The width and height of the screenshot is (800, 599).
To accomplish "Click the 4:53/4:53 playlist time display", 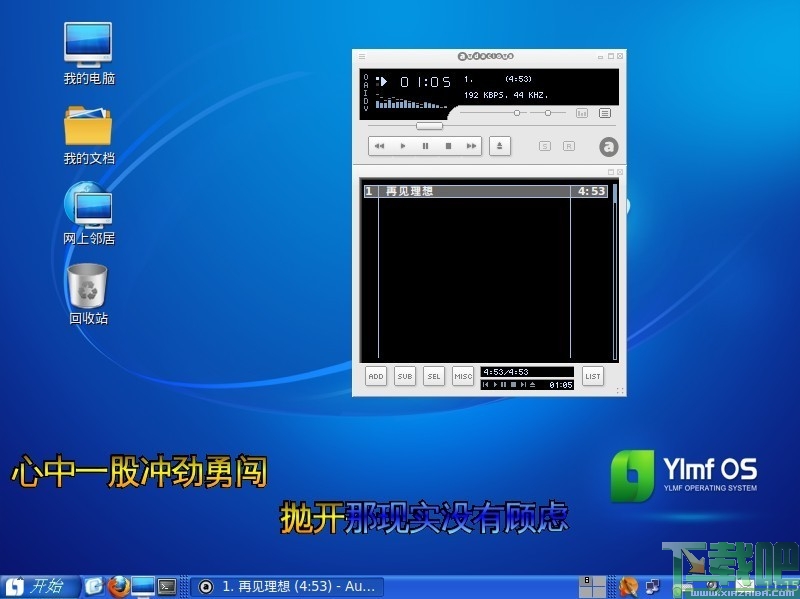I will click(x=527, y=372).
